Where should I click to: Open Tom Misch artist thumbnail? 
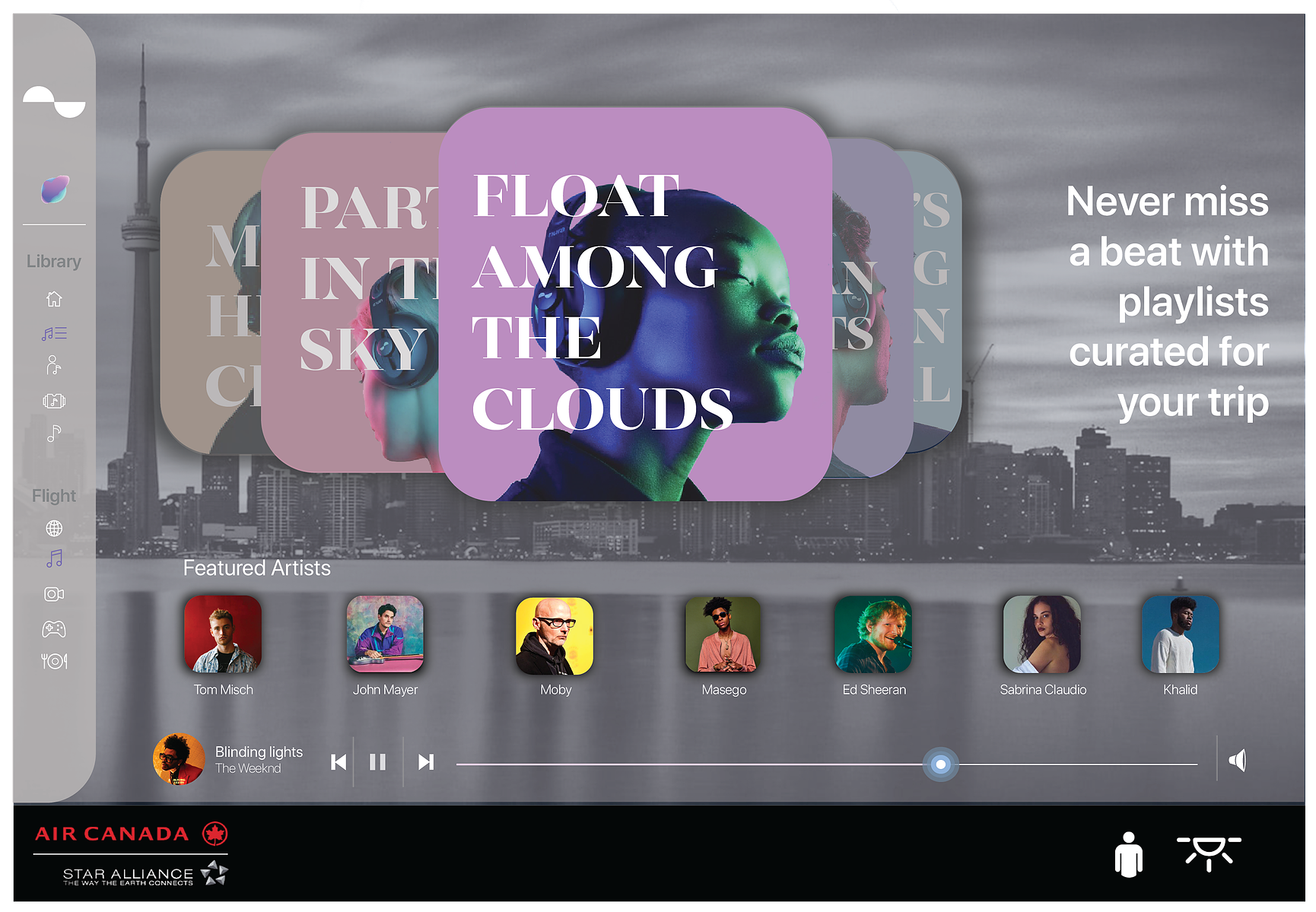pyautogui.click(x=223, y=634)
